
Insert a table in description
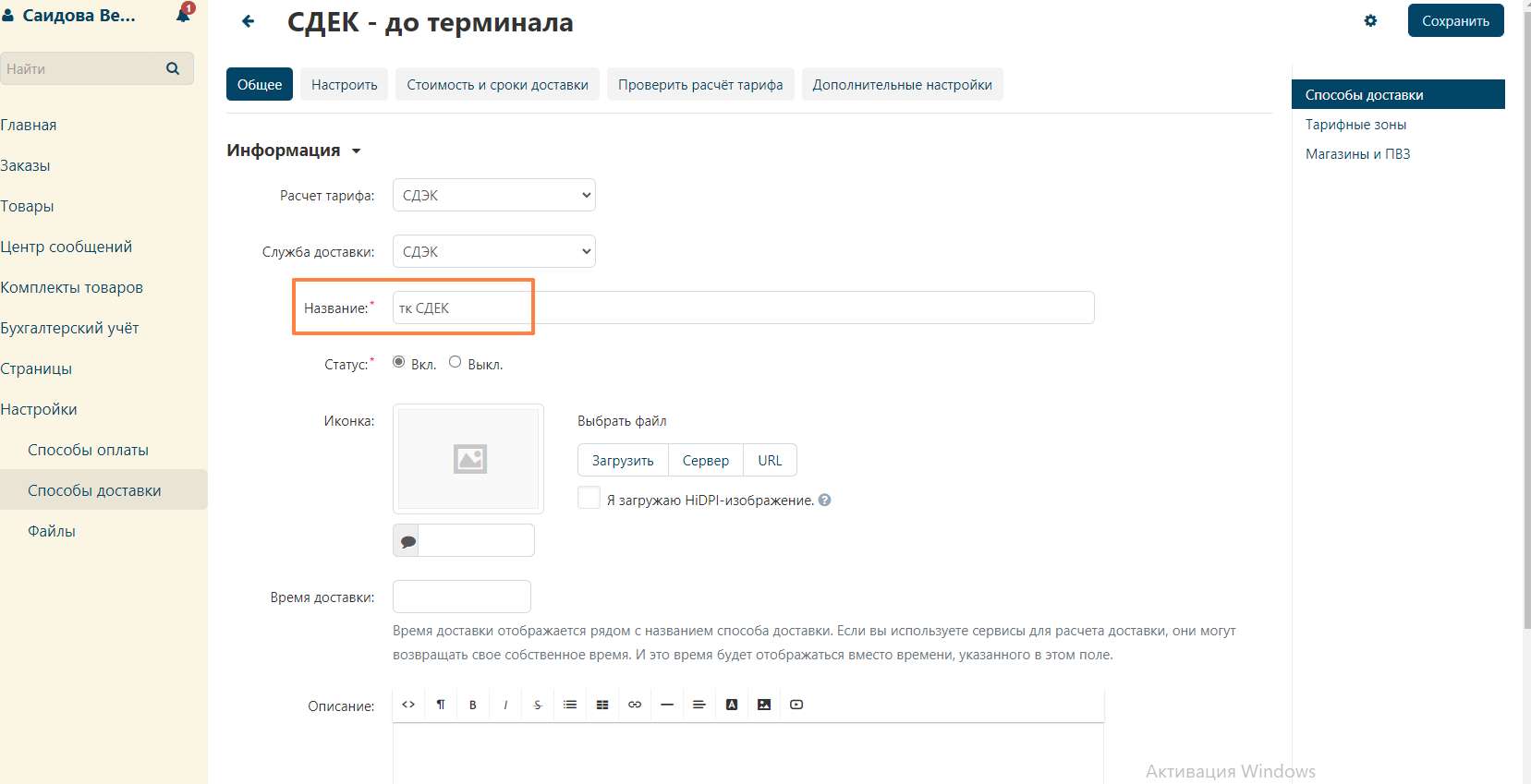602,705
